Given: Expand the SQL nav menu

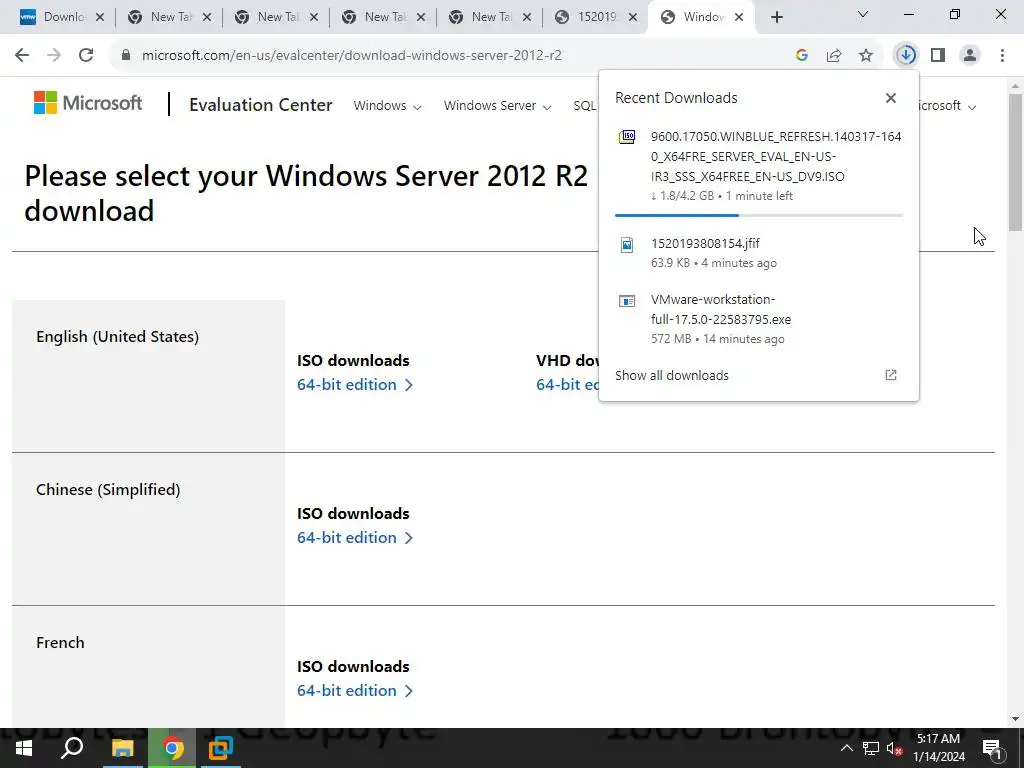Looking at the screenshot, I should (585, 106).
